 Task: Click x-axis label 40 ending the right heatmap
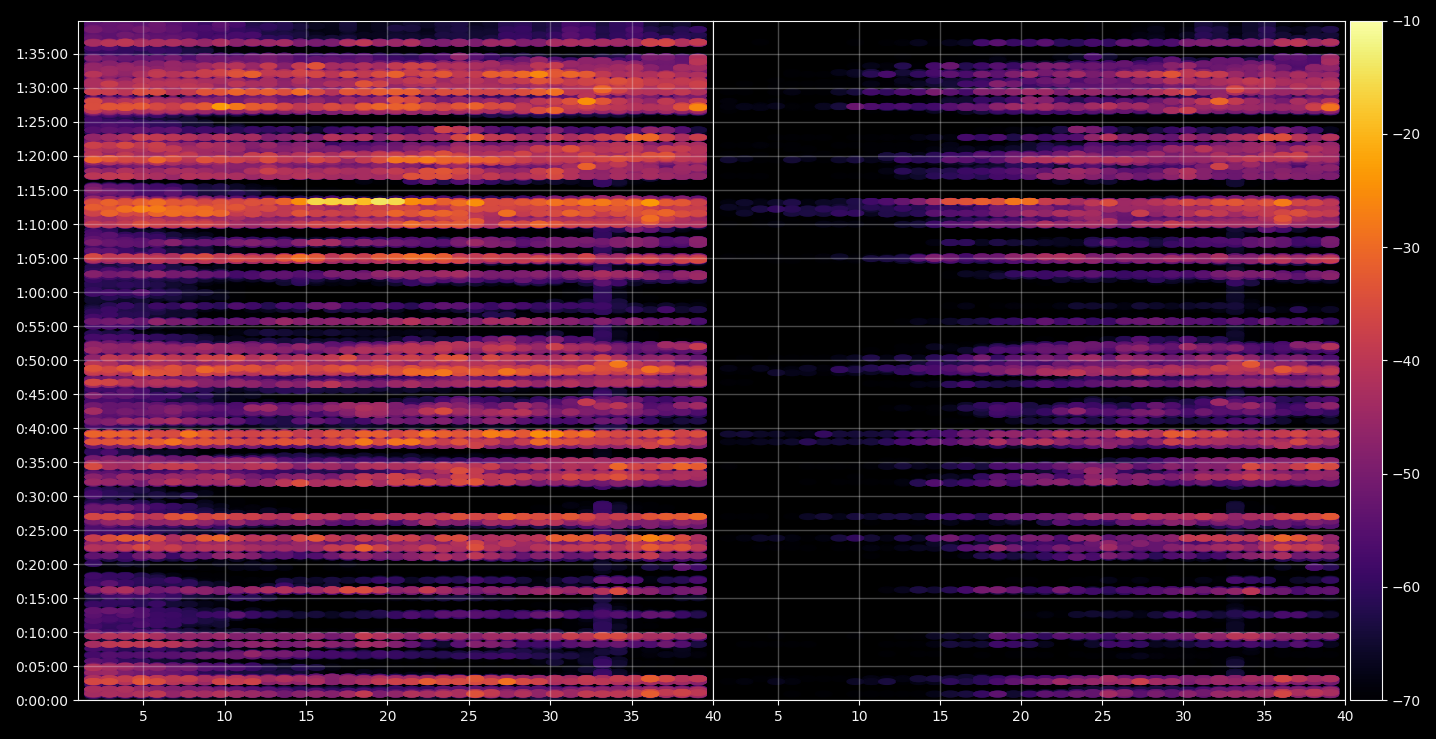point(1346,716)
